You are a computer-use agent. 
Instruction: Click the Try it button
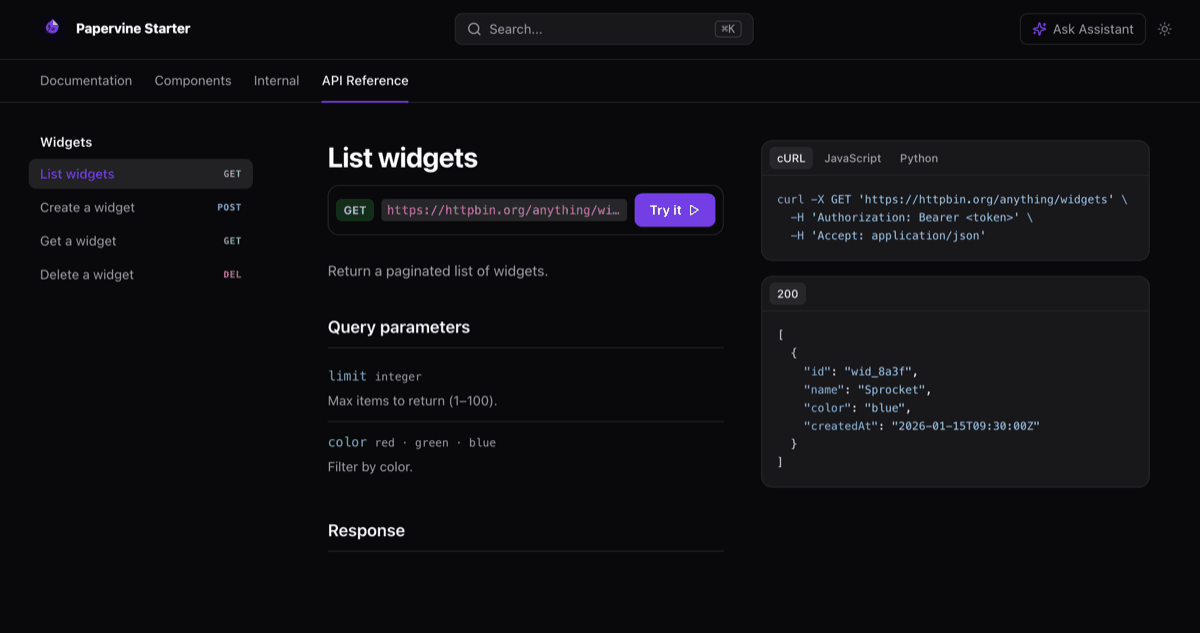[x=675, y=210]
